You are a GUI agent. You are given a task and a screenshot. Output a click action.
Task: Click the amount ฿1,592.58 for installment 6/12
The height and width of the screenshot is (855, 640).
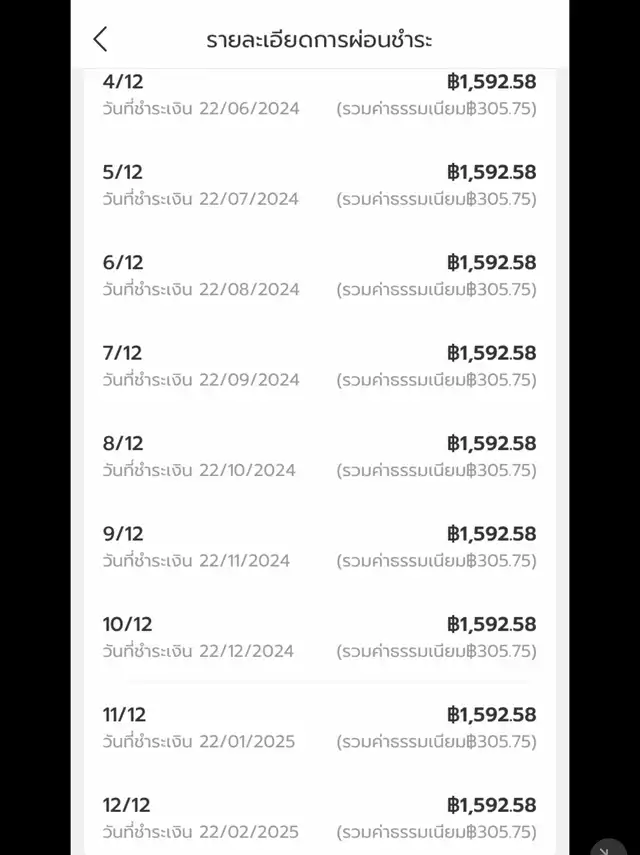tap(491, 262)
